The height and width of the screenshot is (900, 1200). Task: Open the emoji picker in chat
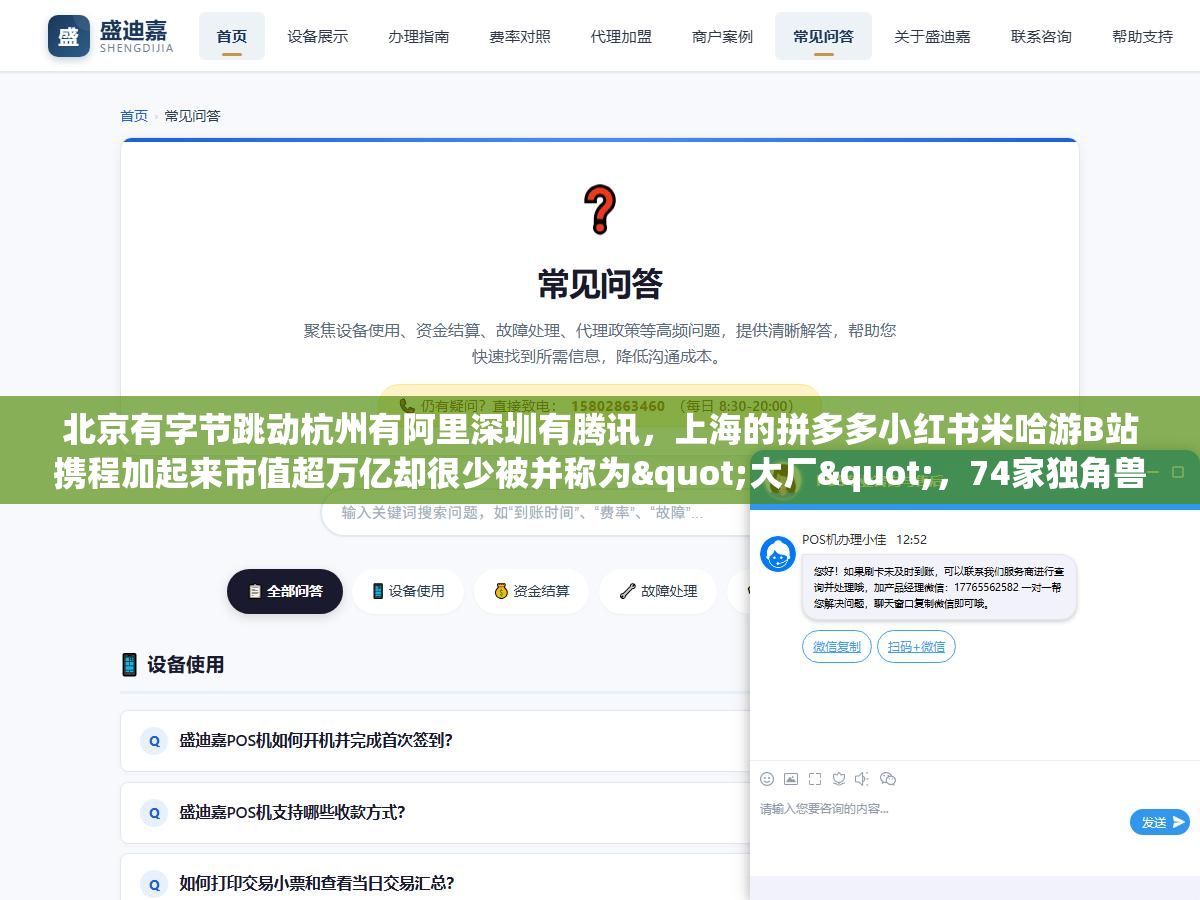767,779
